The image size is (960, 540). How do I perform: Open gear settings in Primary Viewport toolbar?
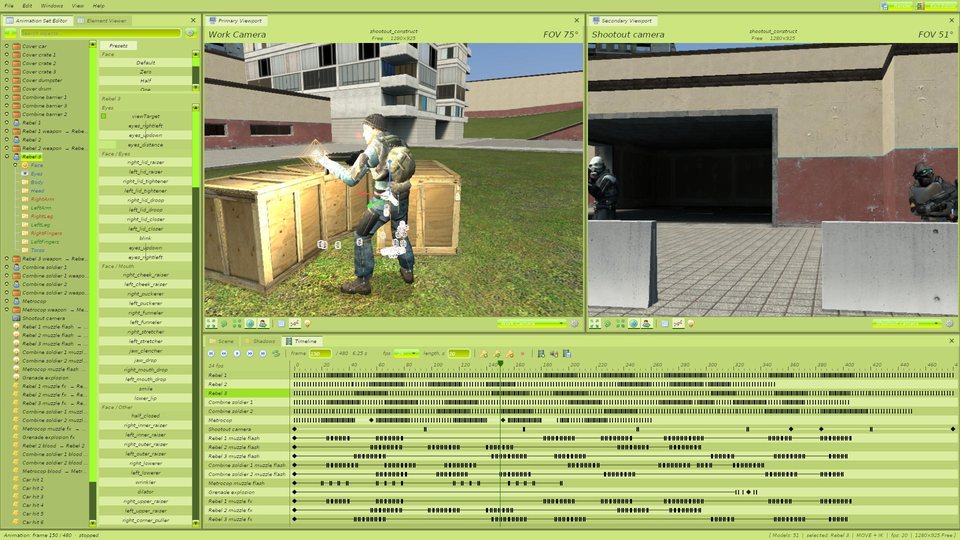tap(574, 324)
